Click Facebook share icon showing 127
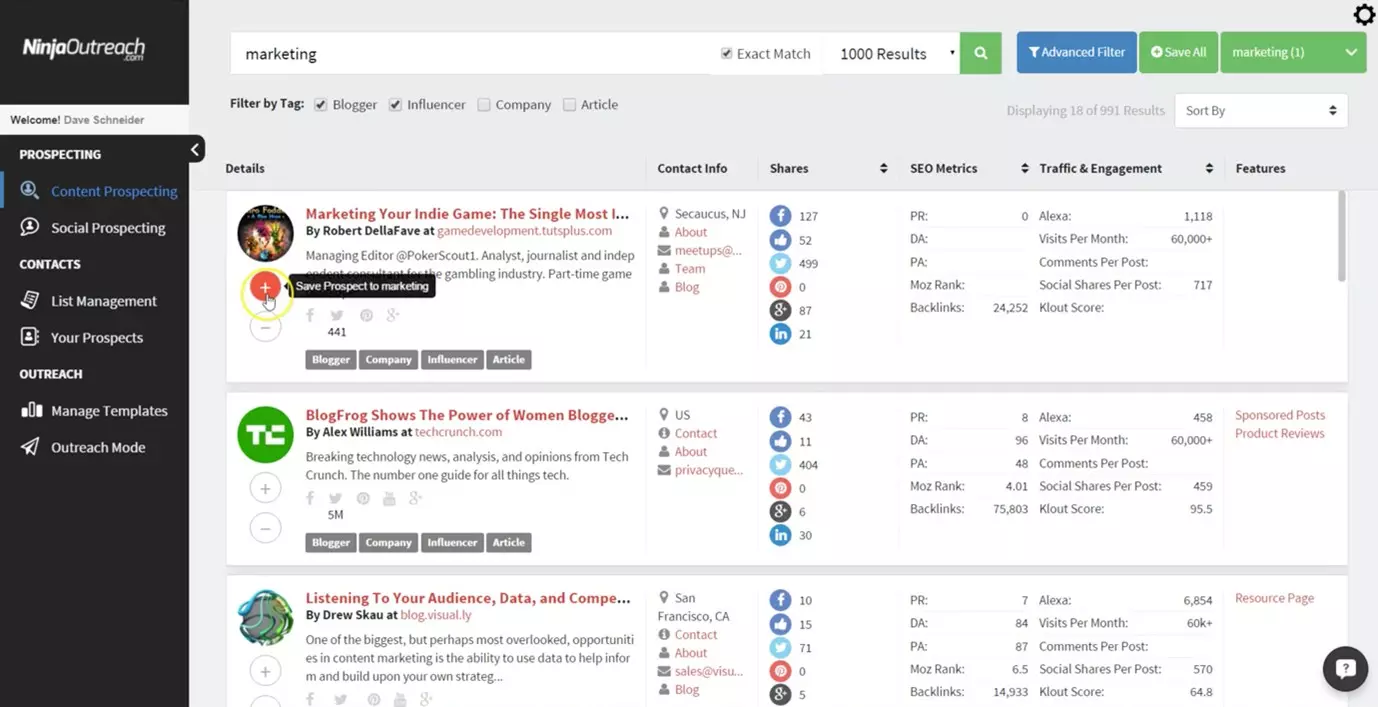 (780, 216)
